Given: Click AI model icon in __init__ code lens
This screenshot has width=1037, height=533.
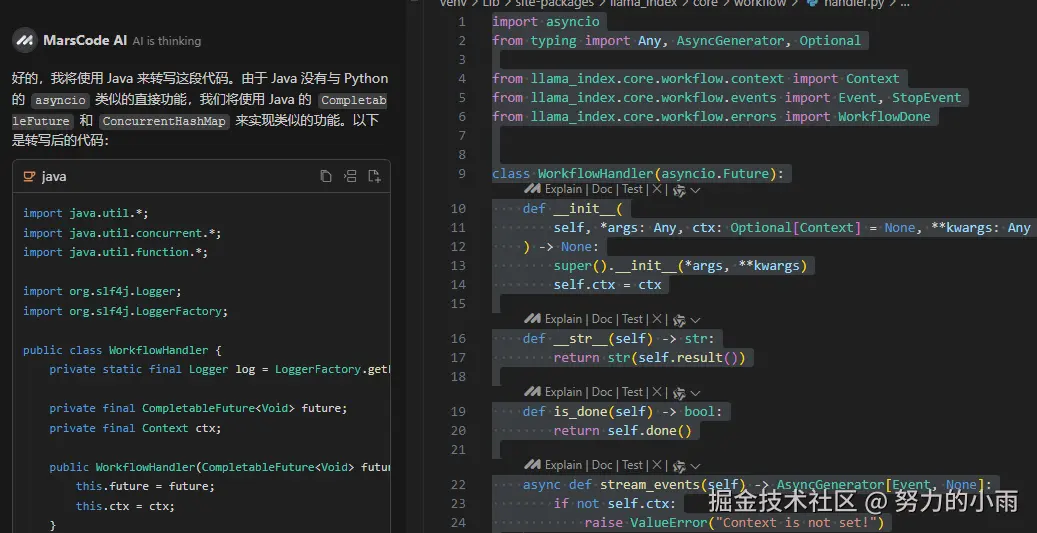Looking at the screenshot, I should point(679,190).
